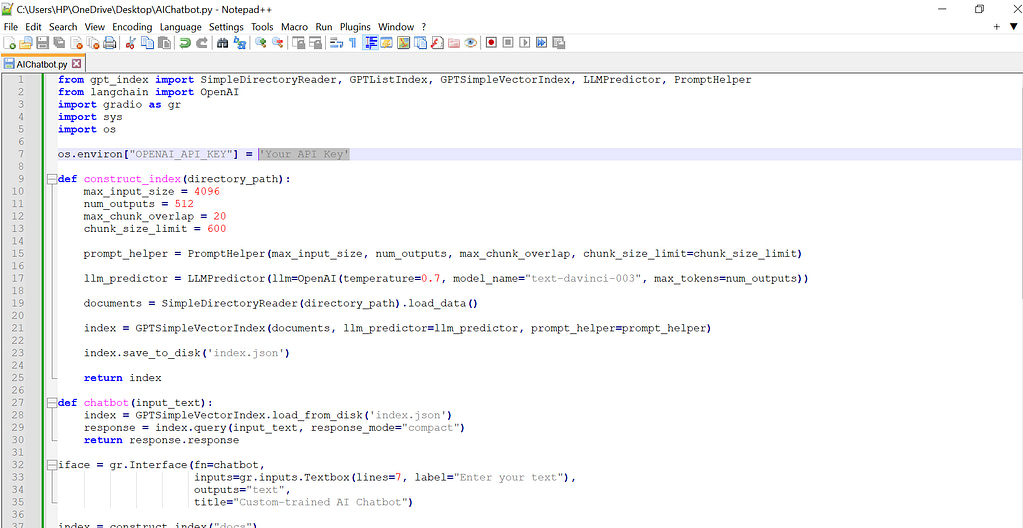Viewport: 1023px width, 528px height.
Task: Open the Window menu
Action: click(x=396, y=27)
